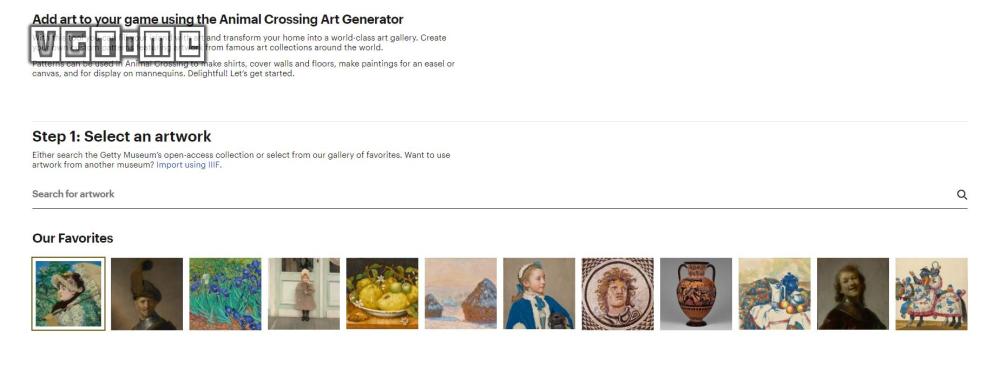This screenshot has height=367, width=1000.
Task: Select the girl in blue dress portrait
Action: click(x=539, y=294)
